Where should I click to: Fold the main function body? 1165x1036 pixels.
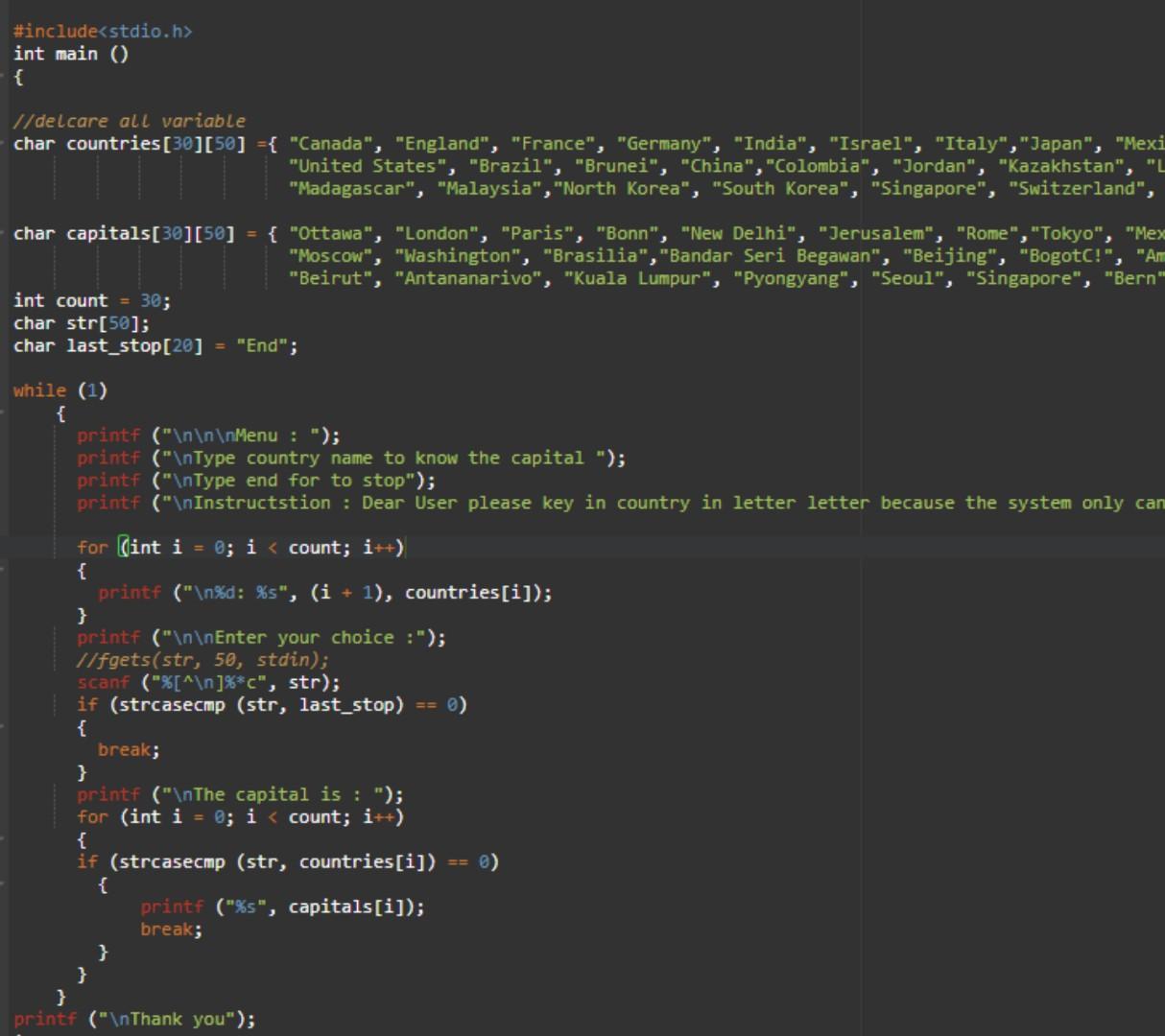pos(5,75)
